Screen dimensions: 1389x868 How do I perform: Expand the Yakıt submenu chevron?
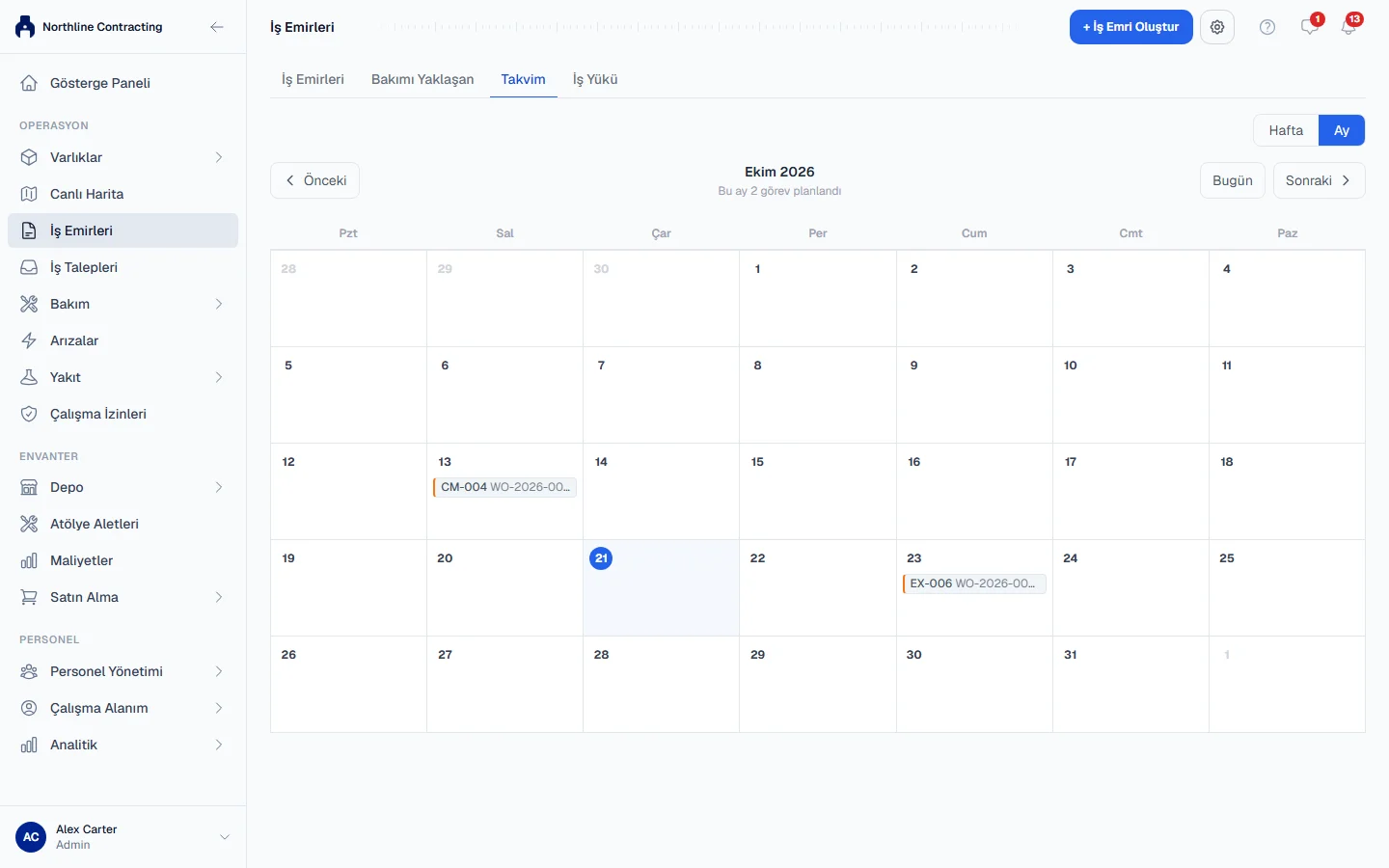click(x=219, y=377)
